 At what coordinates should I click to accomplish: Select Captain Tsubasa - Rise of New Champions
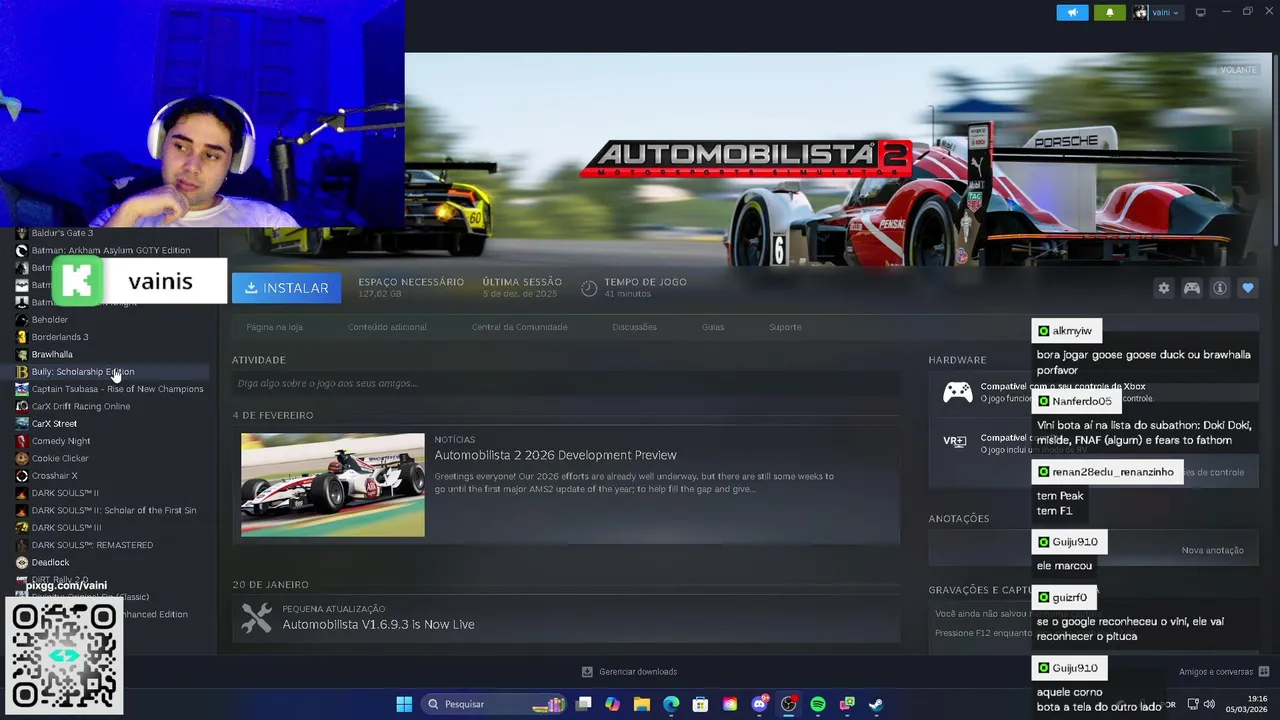pos(117,389)
